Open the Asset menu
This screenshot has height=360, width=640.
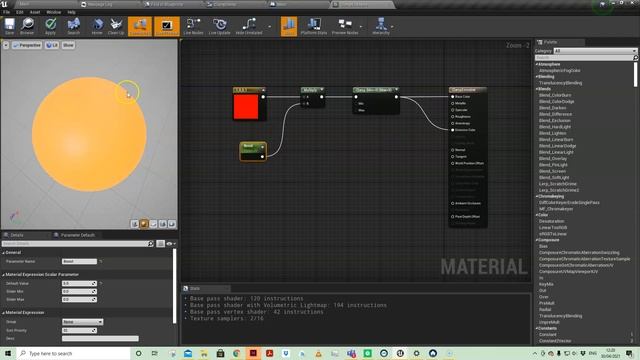[35, 12]
